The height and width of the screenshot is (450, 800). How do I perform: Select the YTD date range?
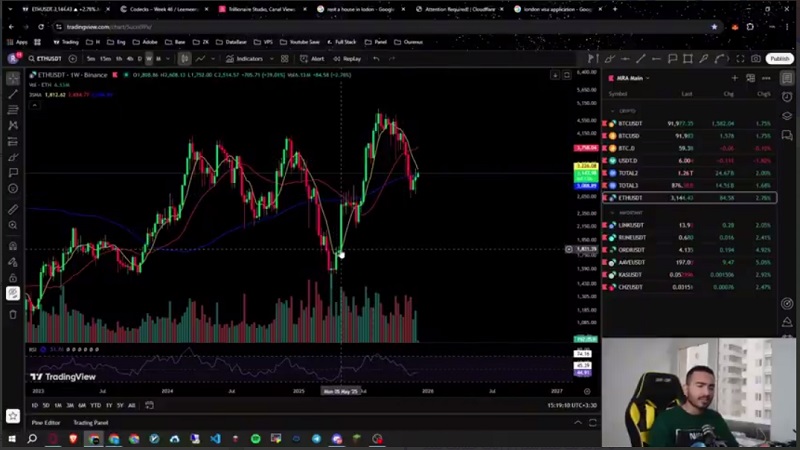95,405
